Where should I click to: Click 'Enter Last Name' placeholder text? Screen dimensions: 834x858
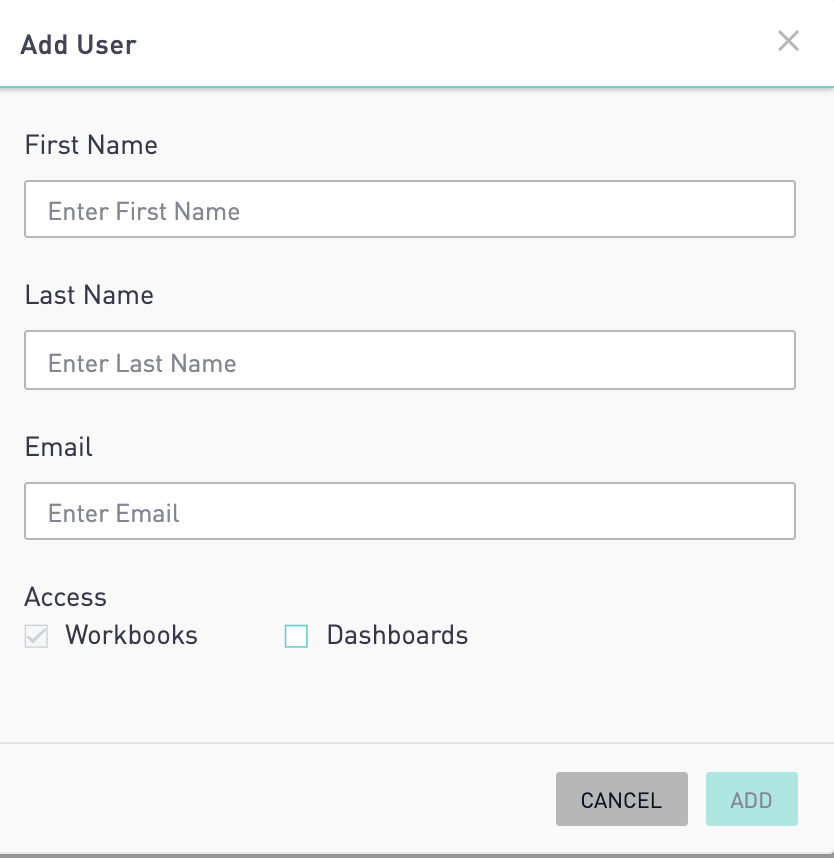tap(142, 363)
